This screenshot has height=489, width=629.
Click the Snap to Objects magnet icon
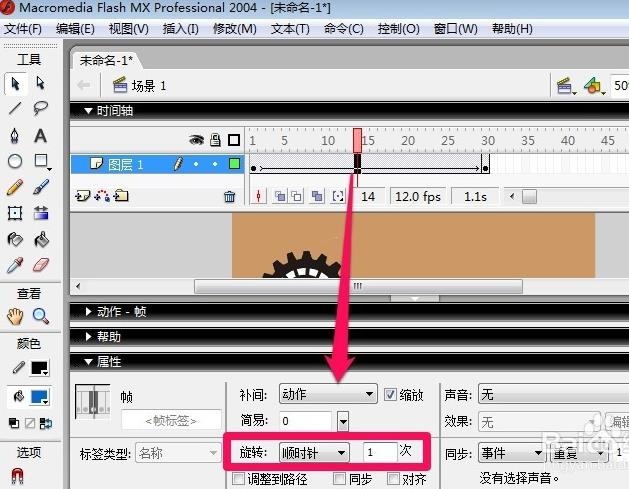17,476
